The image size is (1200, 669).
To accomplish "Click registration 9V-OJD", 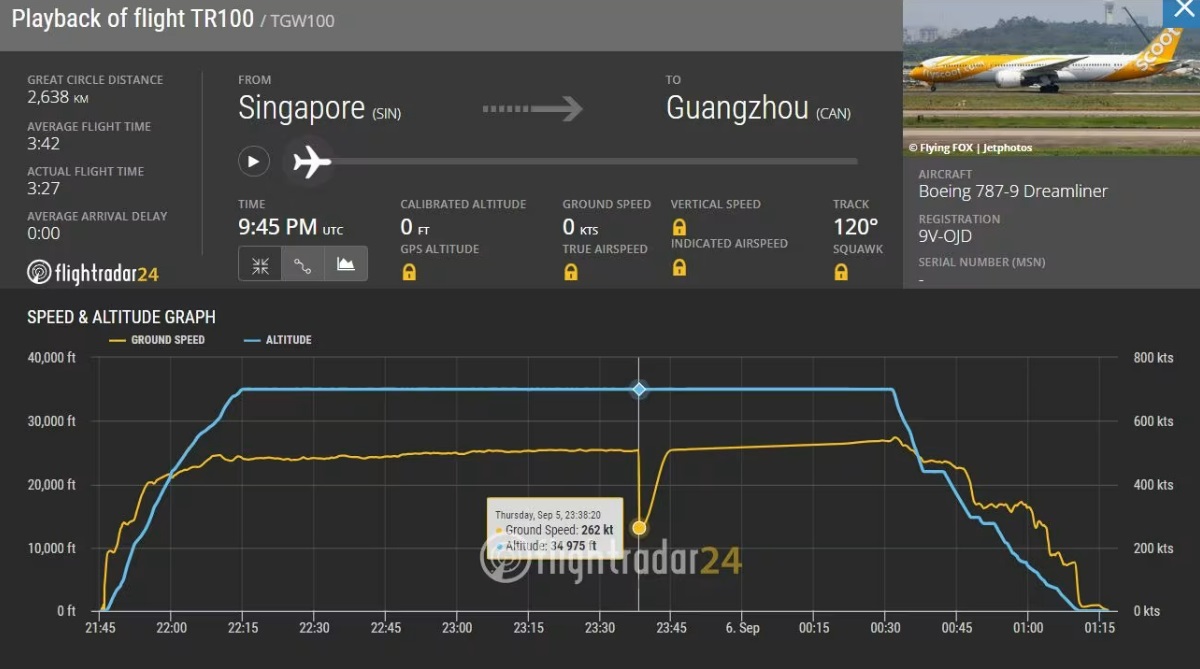I will pos(945,236).
